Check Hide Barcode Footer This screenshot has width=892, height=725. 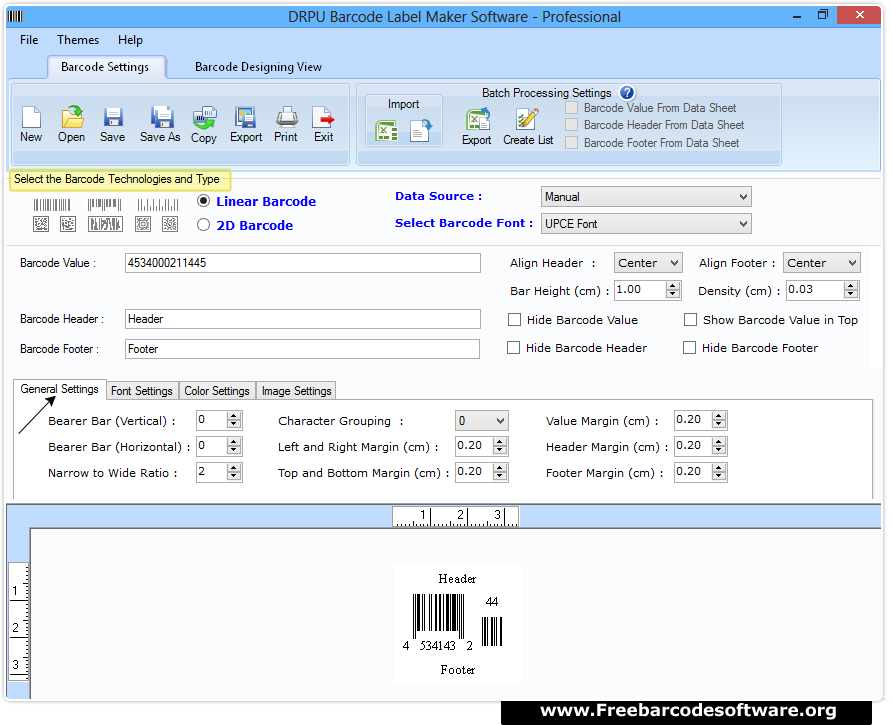pos(689,348)
